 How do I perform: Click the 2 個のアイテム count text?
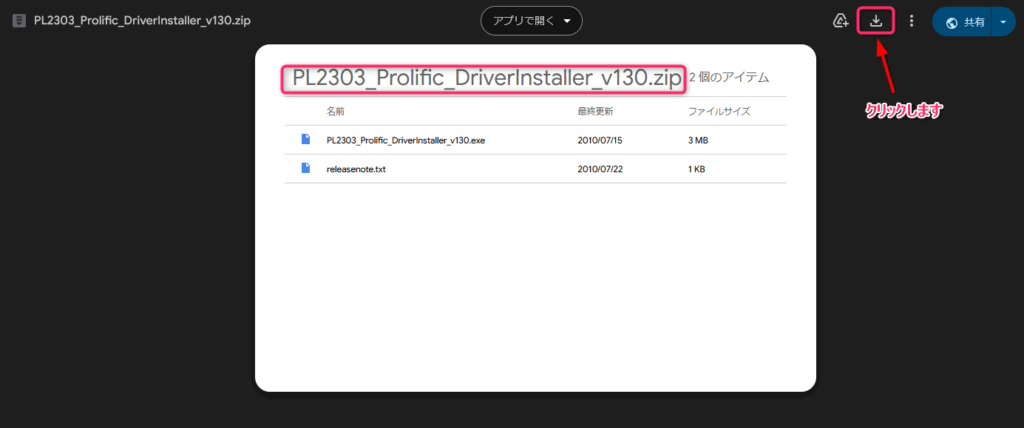pyautogui.click(x=729, y=78)
